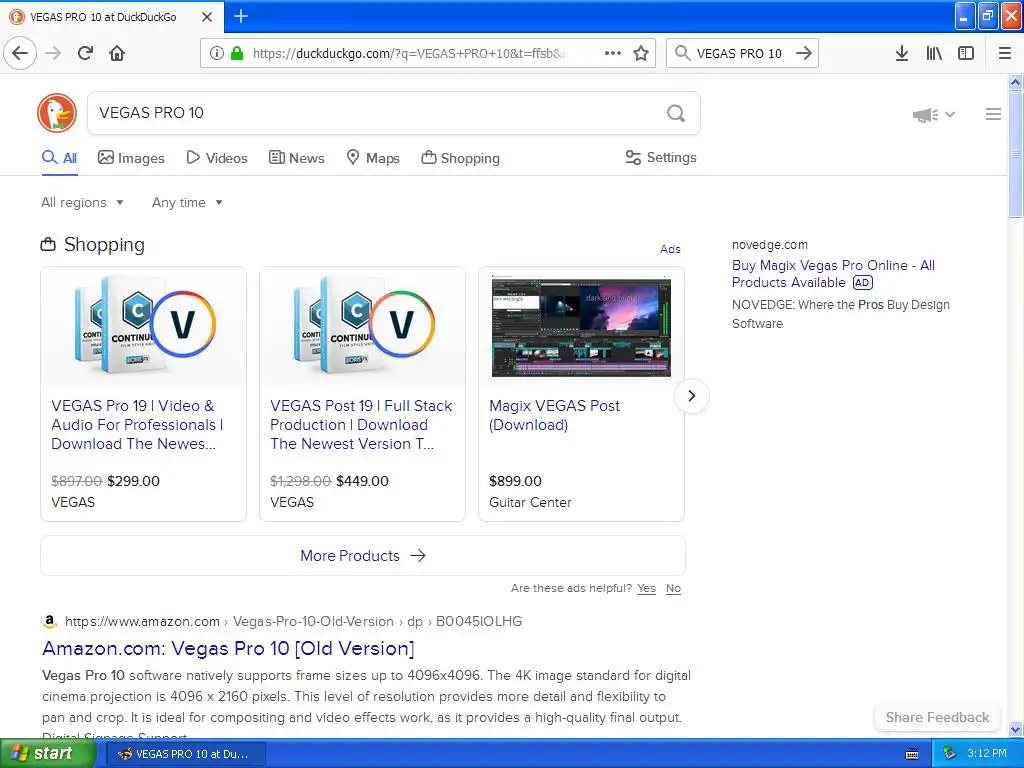Open the downloads panel
Image resolution: width=1024 pixels, height=768 pixels.
[x=902, y=53]
